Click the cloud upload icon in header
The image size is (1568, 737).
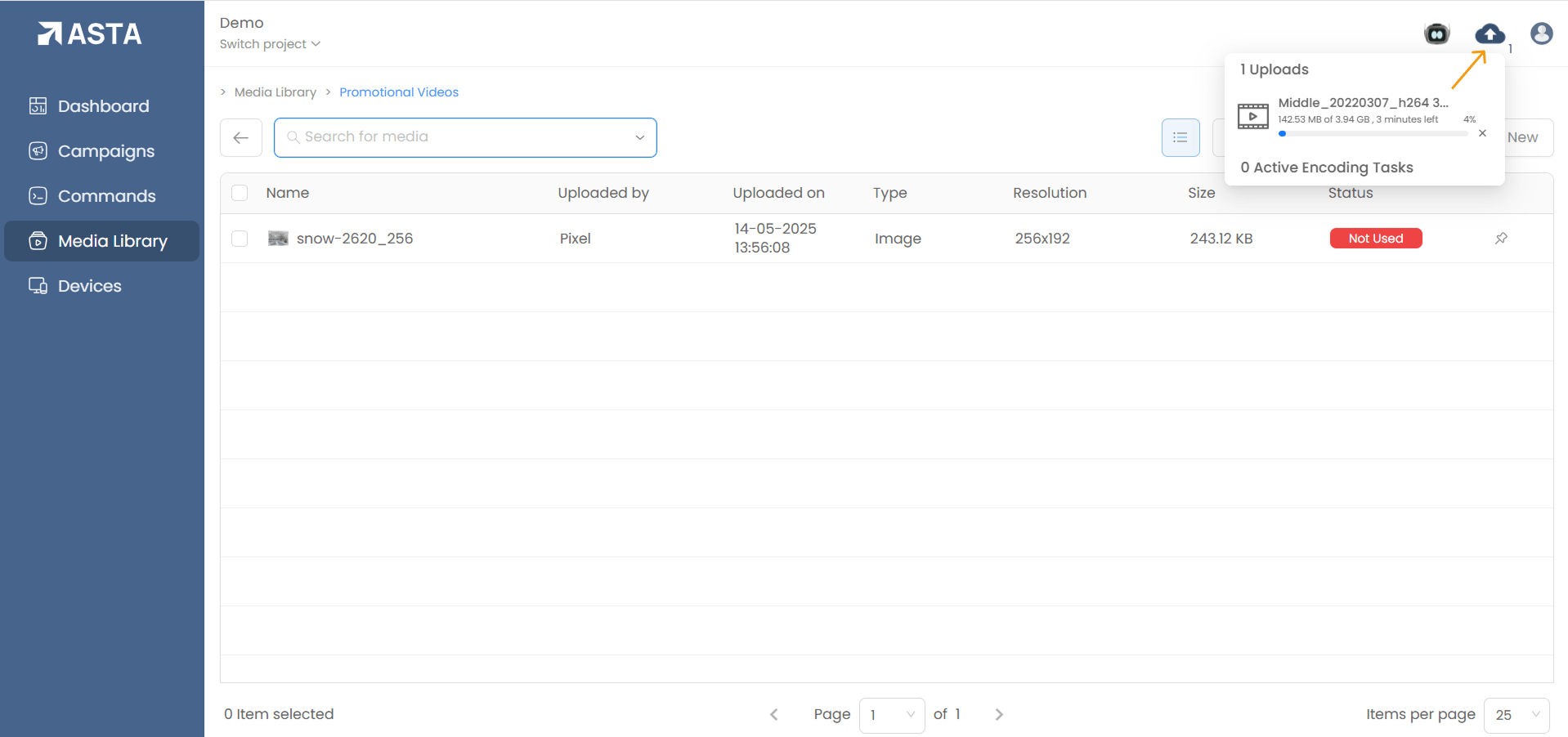tap(1490, 33)
